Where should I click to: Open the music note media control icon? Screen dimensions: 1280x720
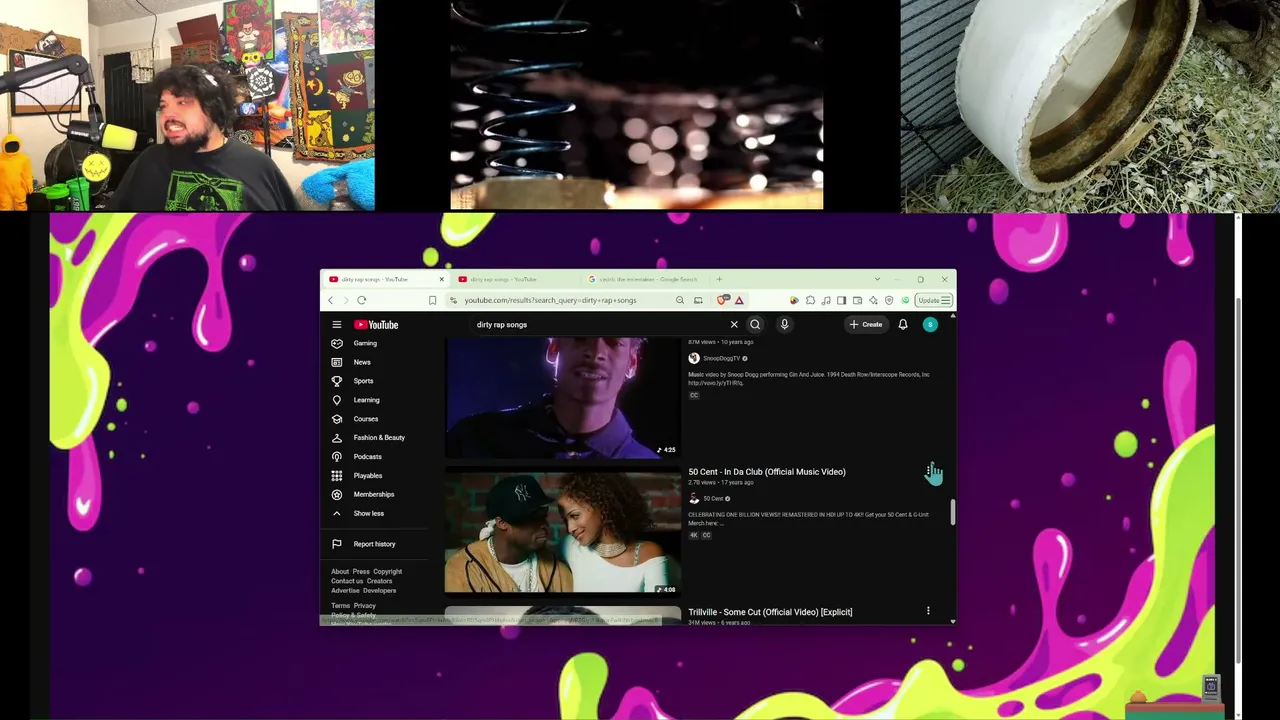click(826, 300)
